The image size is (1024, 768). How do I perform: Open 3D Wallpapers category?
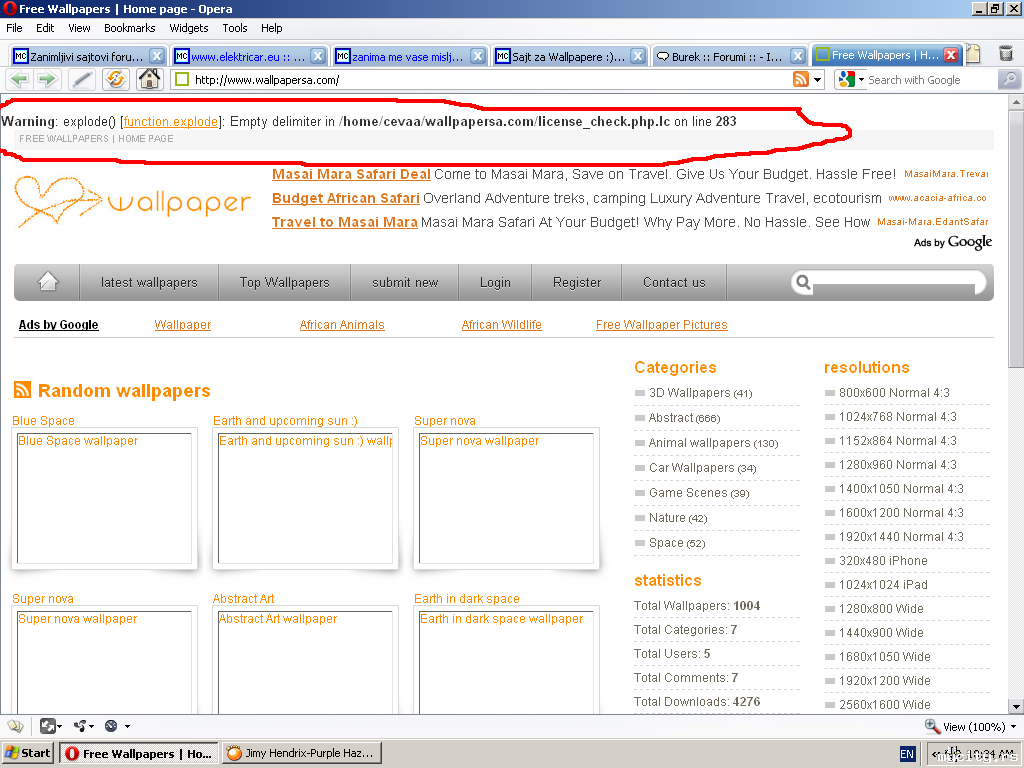[700, 392]
